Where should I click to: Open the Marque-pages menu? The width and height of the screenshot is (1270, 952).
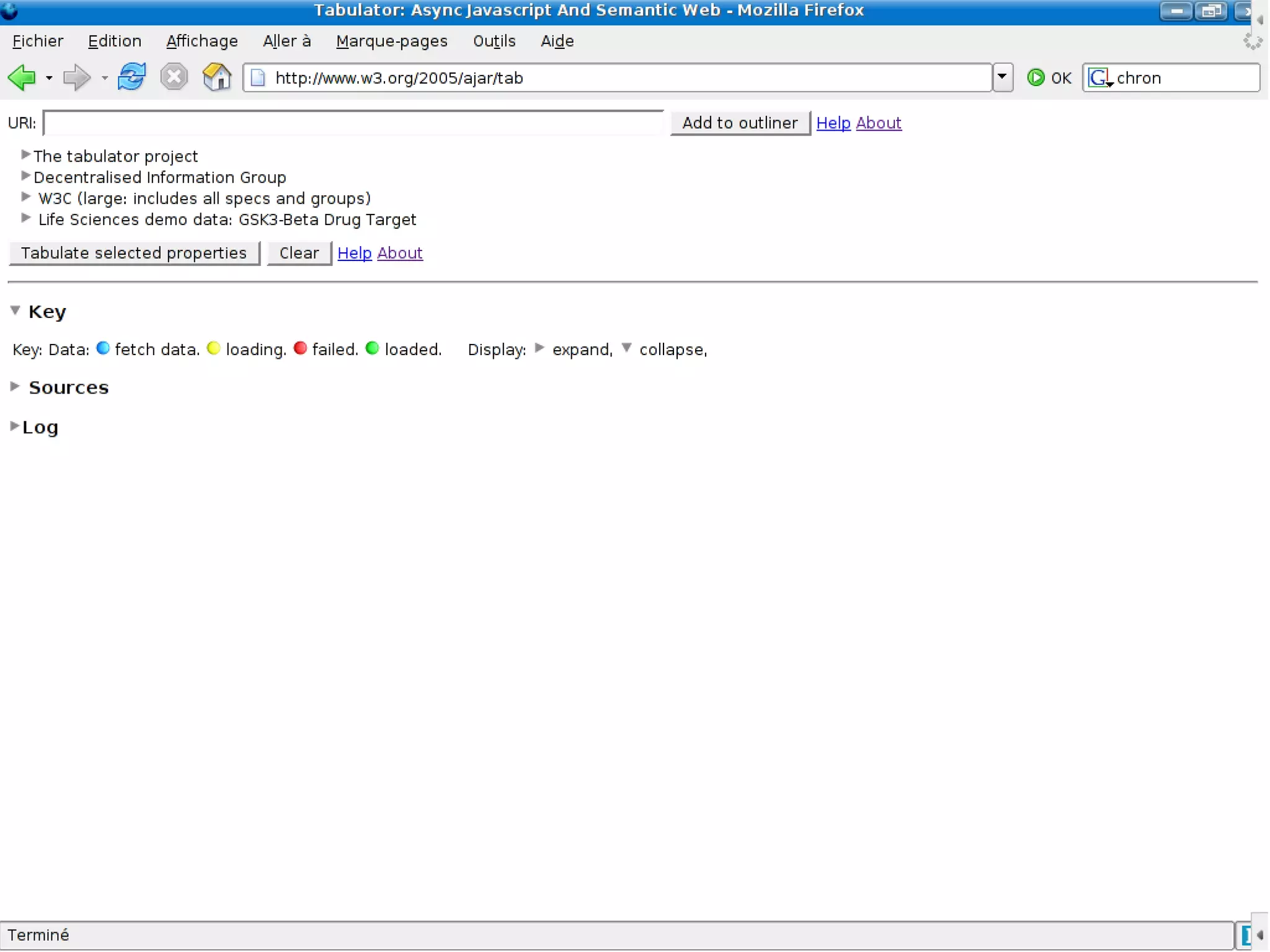coord(391,41)
